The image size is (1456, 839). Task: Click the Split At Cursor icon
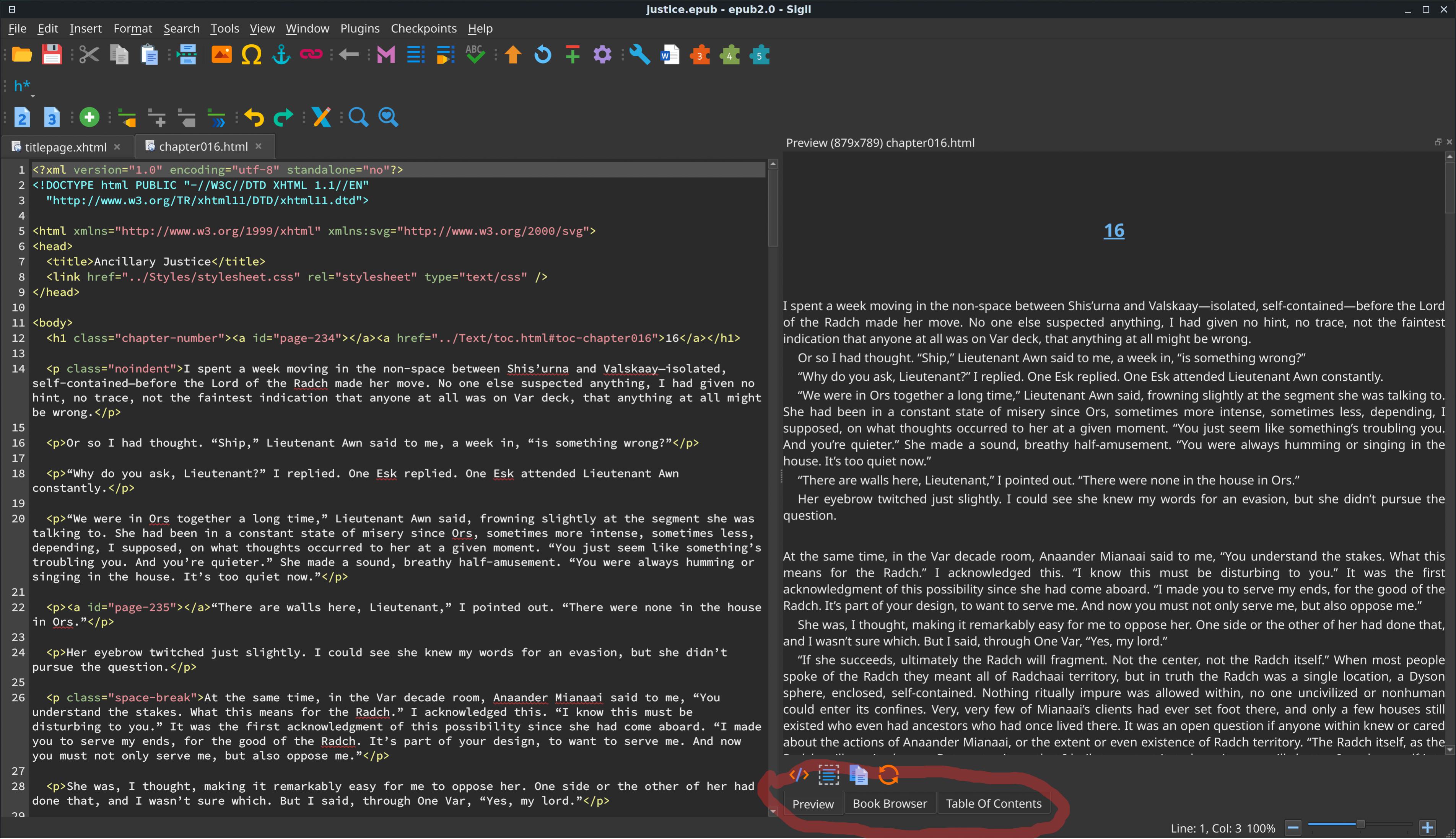(187, 55)
